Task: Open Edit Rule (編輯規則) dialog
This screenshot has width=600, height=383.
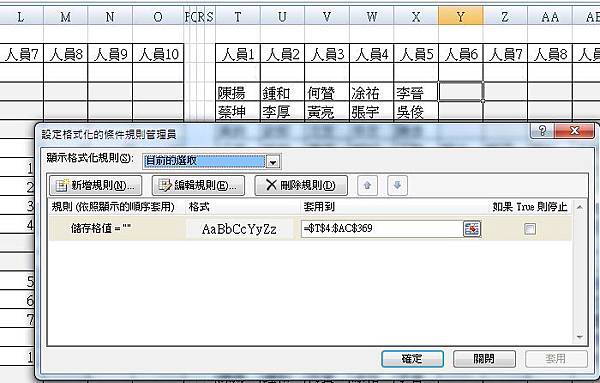Action: point(198,186)
